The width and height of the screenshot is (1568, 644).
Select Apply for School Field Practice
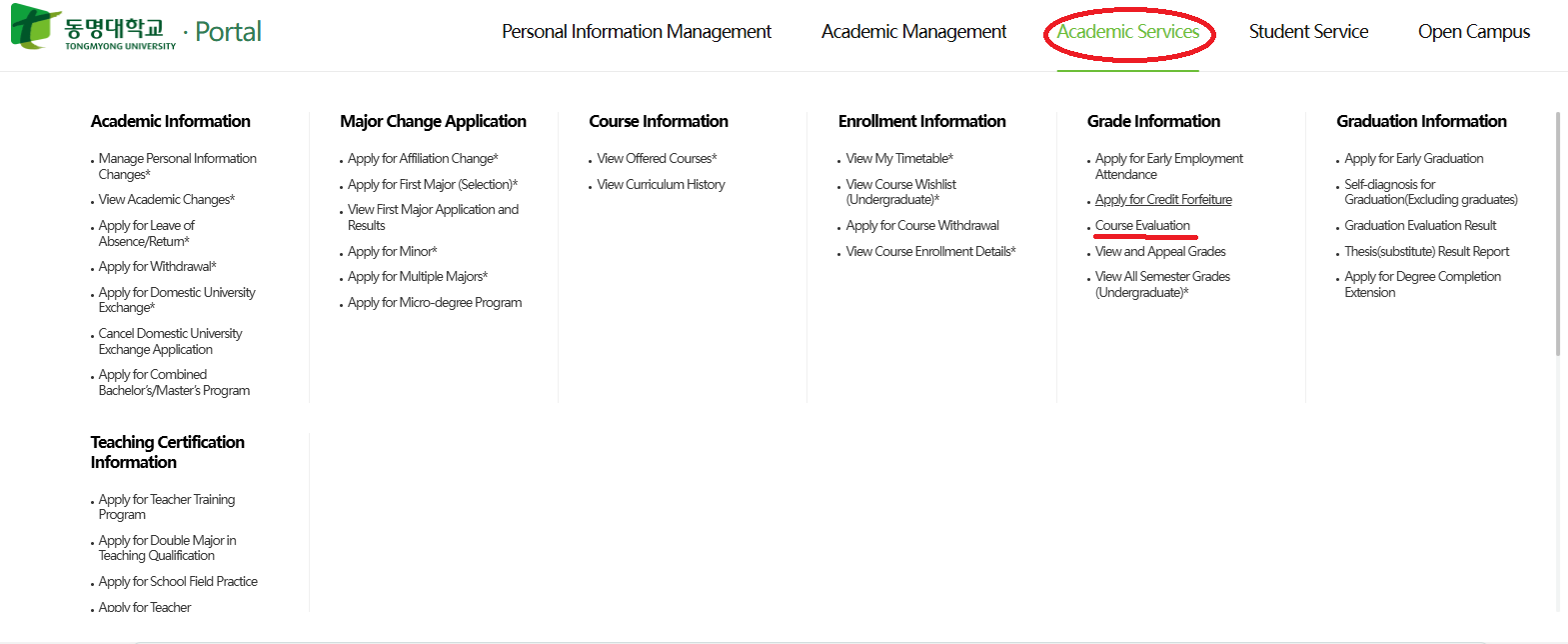point(177,582)
